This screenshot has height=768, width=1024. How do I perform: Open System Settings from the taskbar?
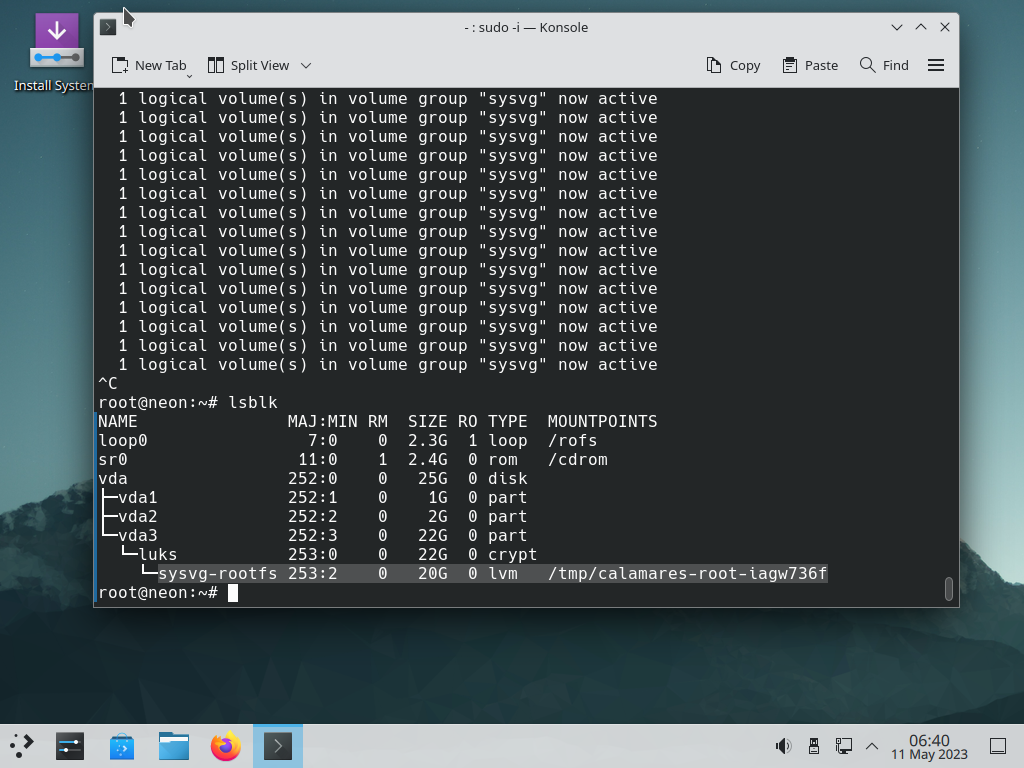pos(70,746)
